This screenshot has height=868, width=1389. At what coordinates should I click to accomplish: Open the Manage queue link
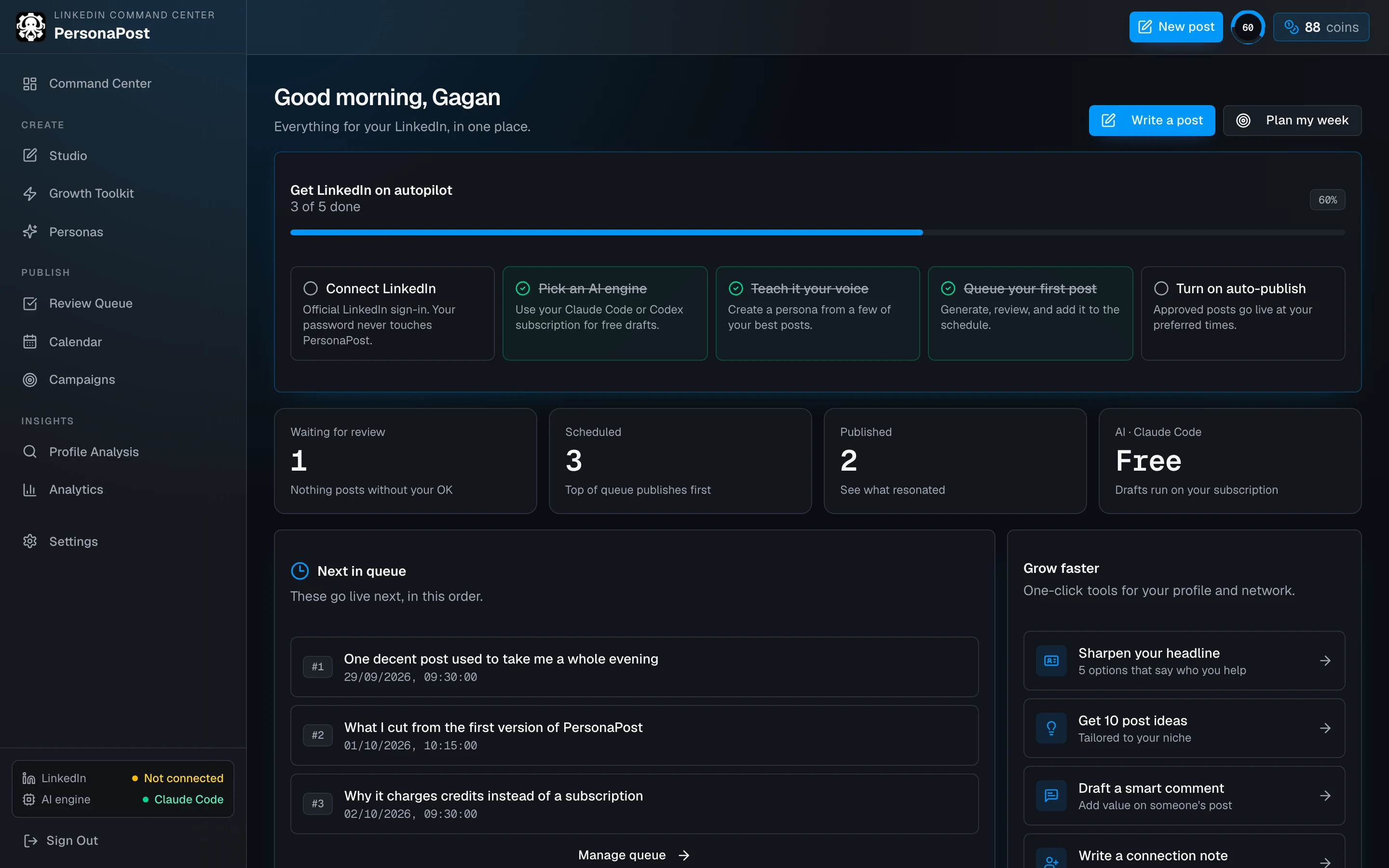[634, 855]
